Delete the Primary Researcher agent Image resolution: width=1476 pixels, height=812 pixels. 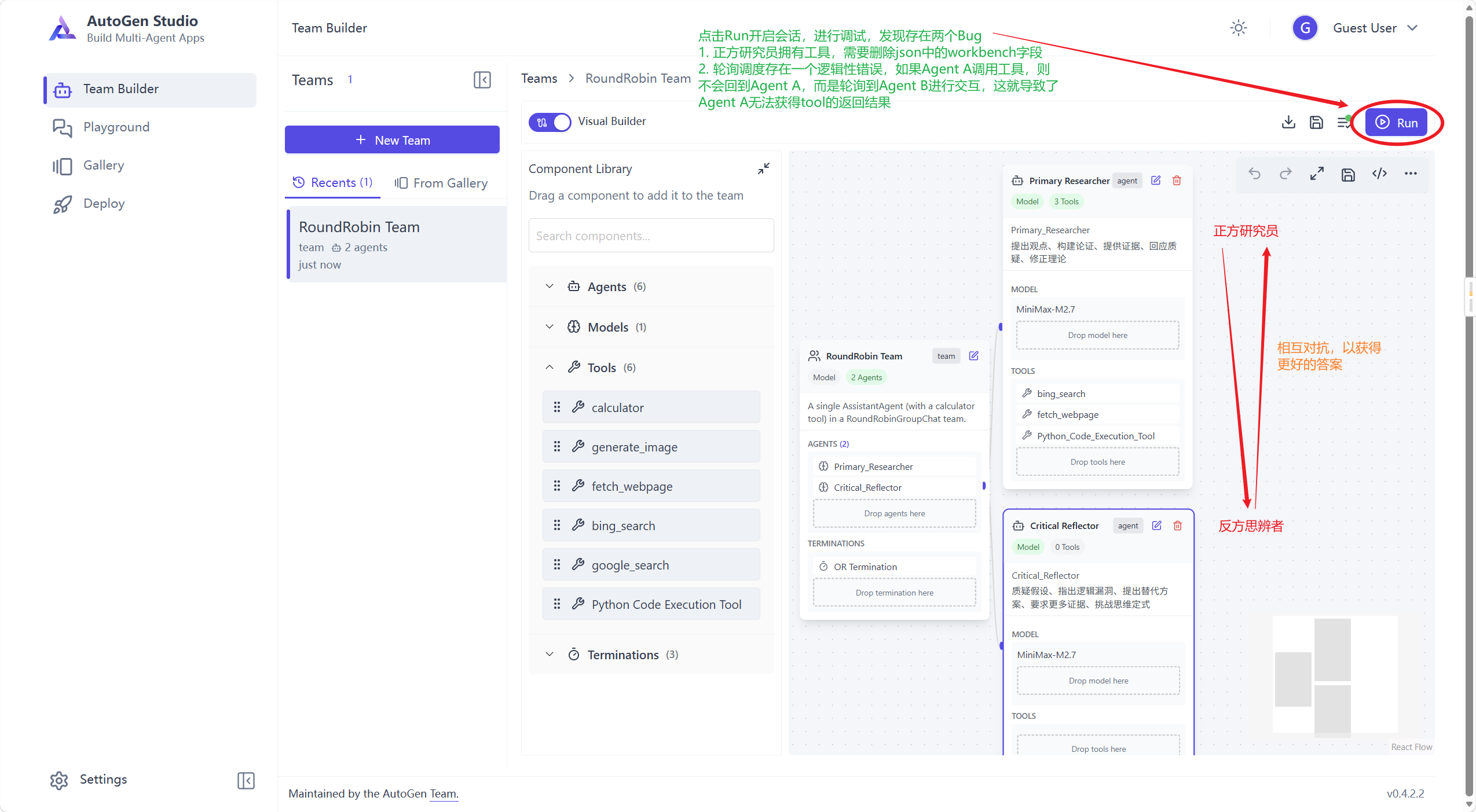1177,180
